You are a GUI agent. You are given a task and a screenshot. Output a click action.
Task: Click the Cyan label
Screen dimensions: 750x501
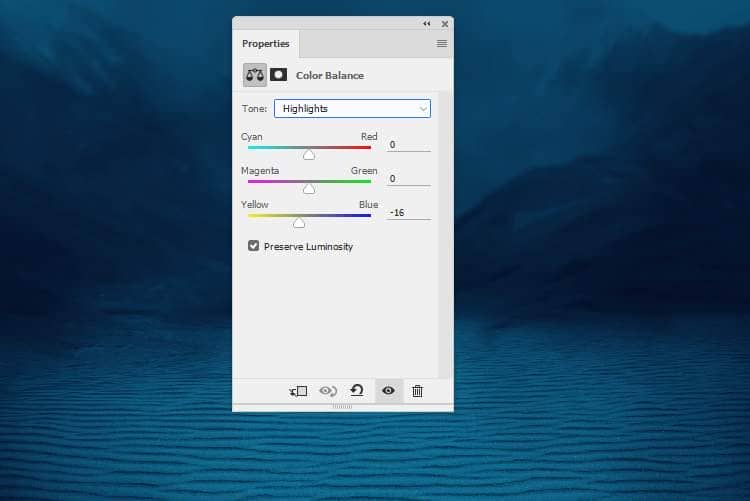(x=252, y=137)
